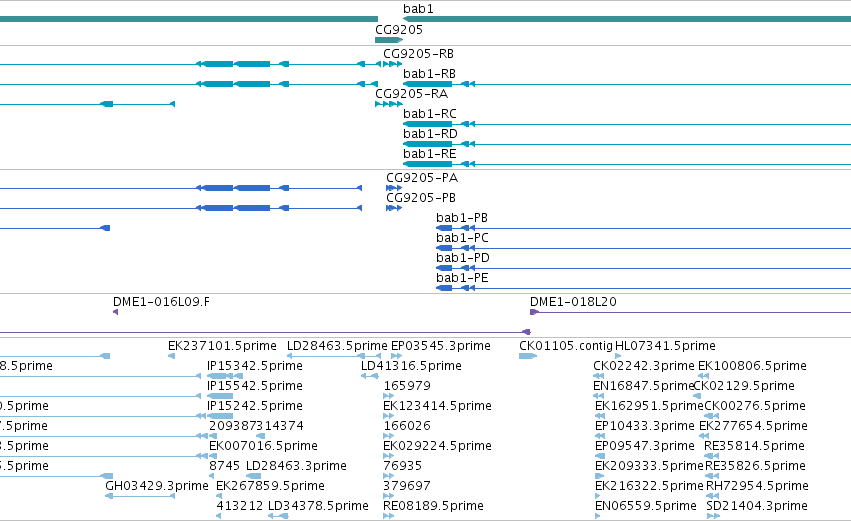Open transcript bab1-RC label

(429, 114)
